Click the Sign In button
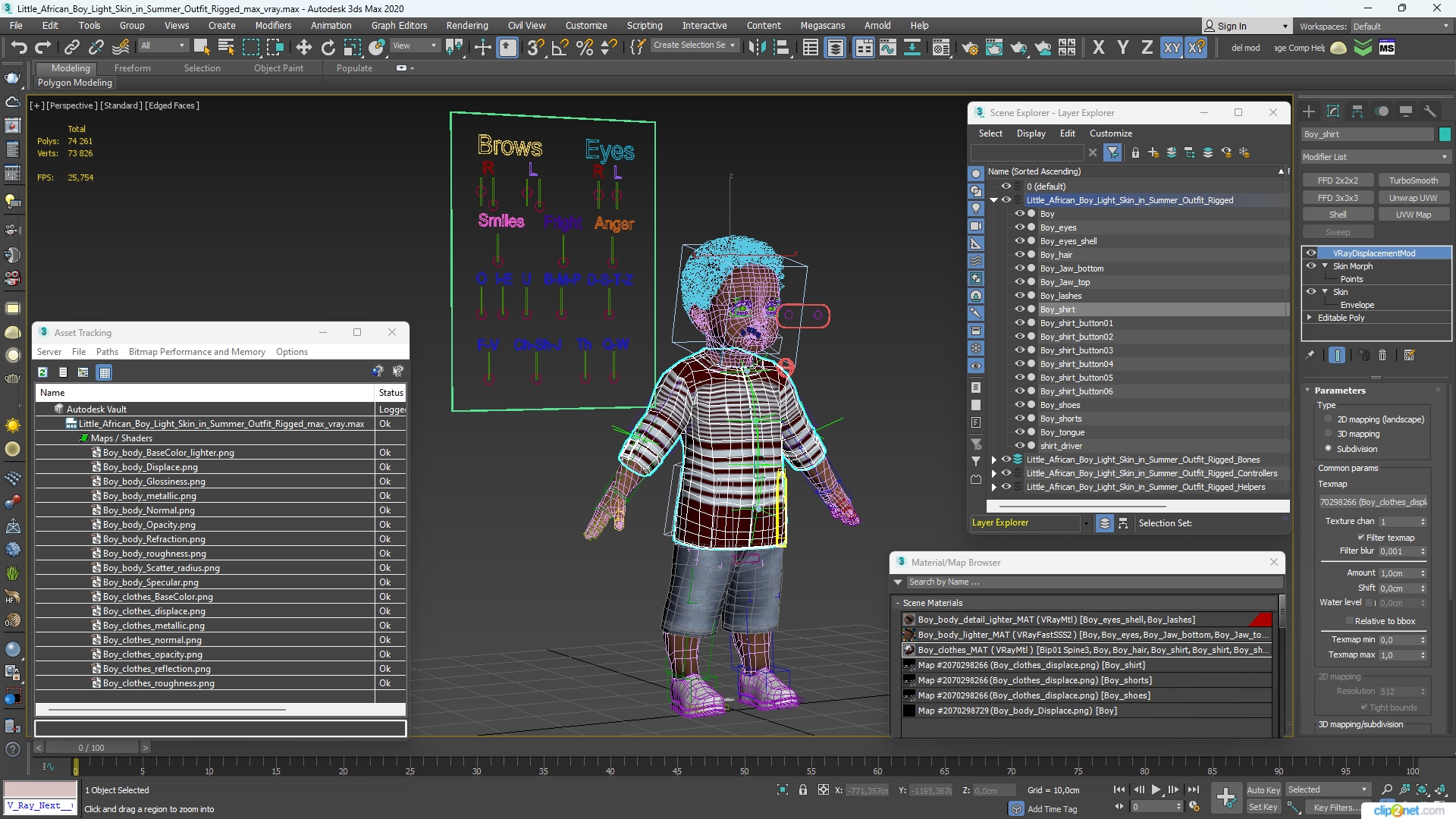The height and width of the screenshot is (819, 1456). click(1246, 27)
